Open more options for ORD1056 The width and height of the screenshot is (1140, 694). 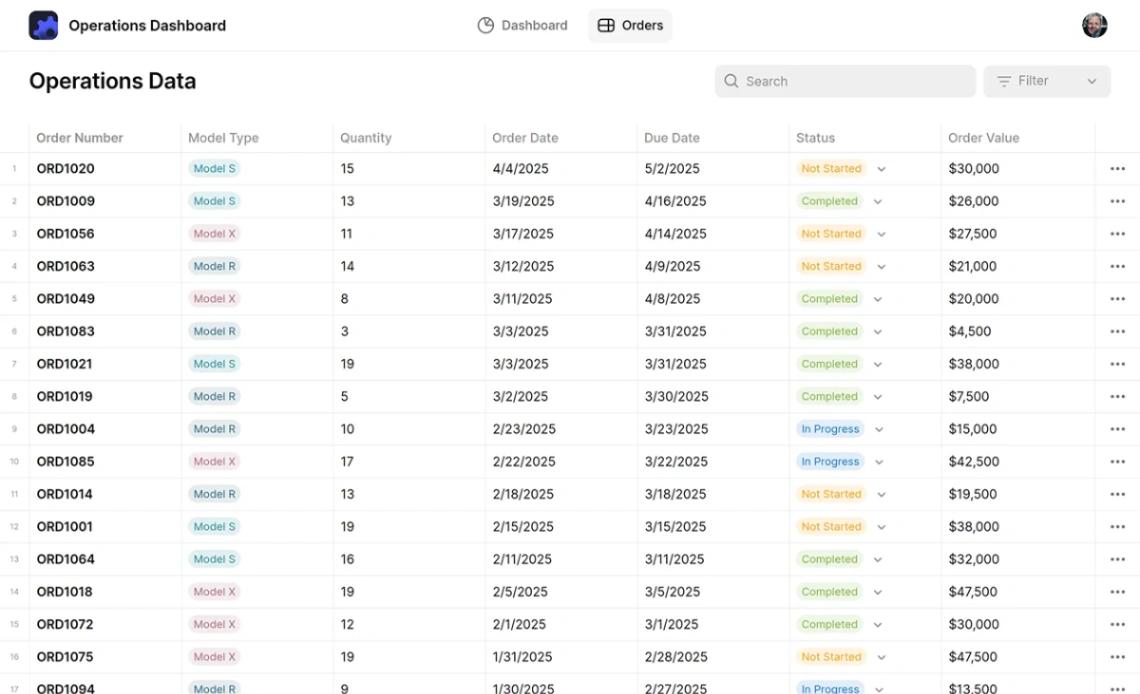click(1117, 234)
